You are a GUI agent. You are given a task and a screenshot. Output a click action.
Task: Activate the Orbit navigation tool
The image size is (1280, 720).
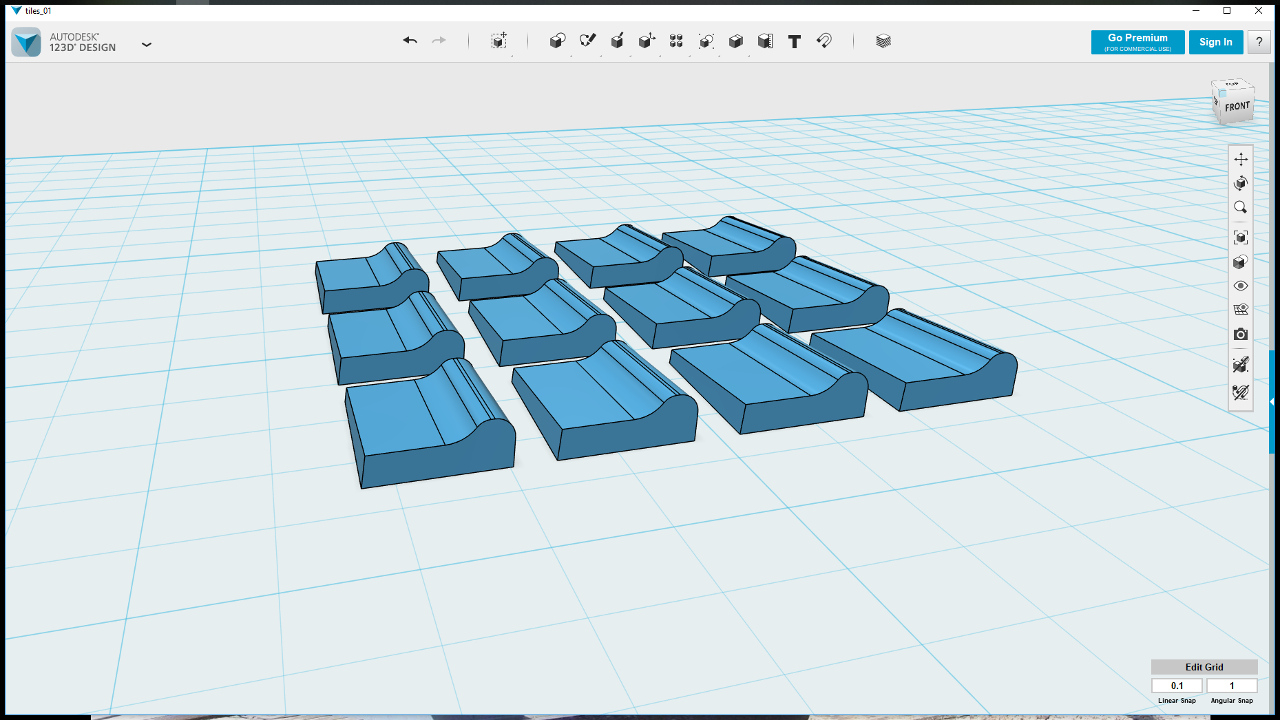pyautogui.click(x=1241, y=183)
